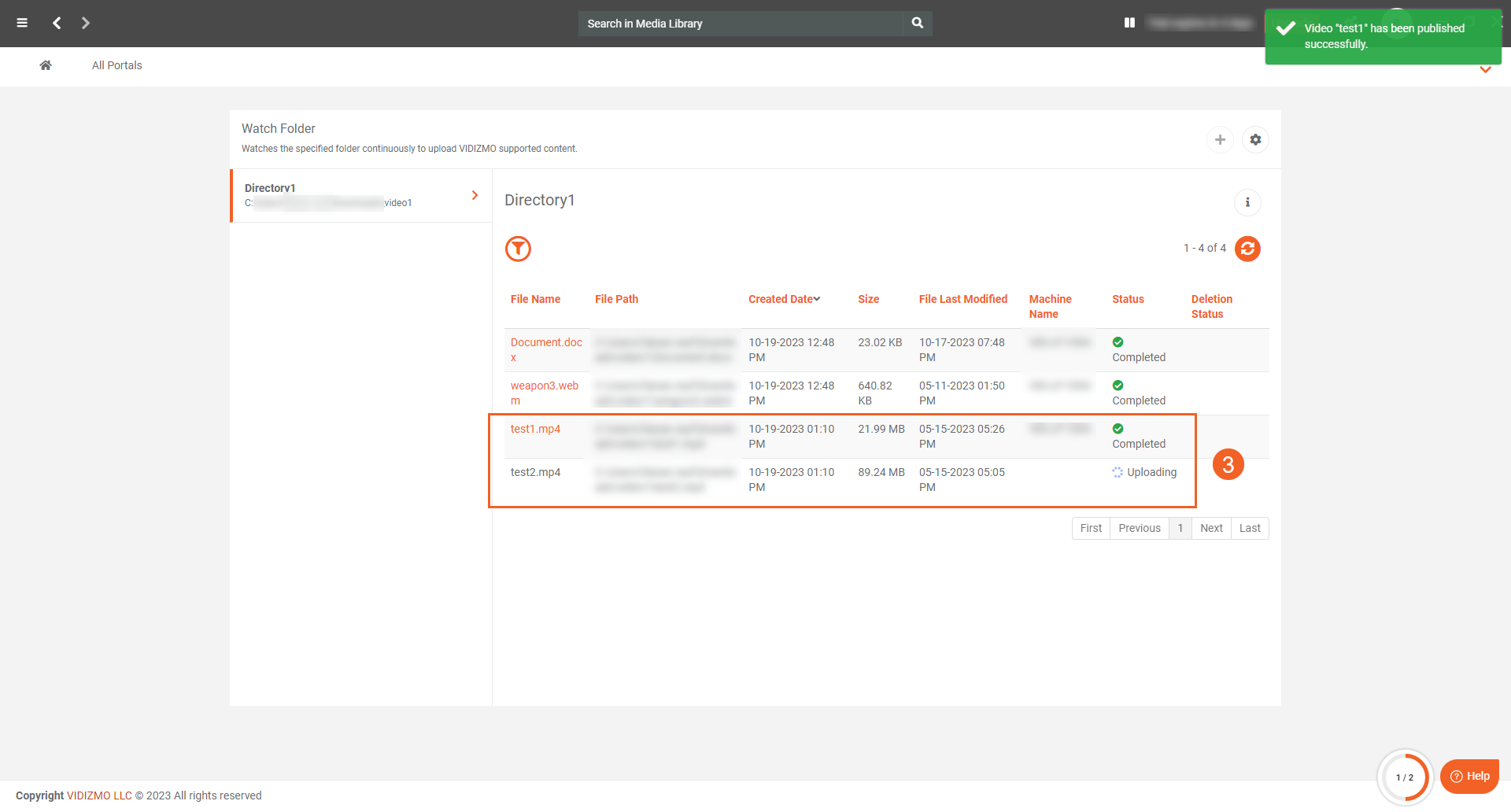Refresh the file list

tap(1247, 249)
